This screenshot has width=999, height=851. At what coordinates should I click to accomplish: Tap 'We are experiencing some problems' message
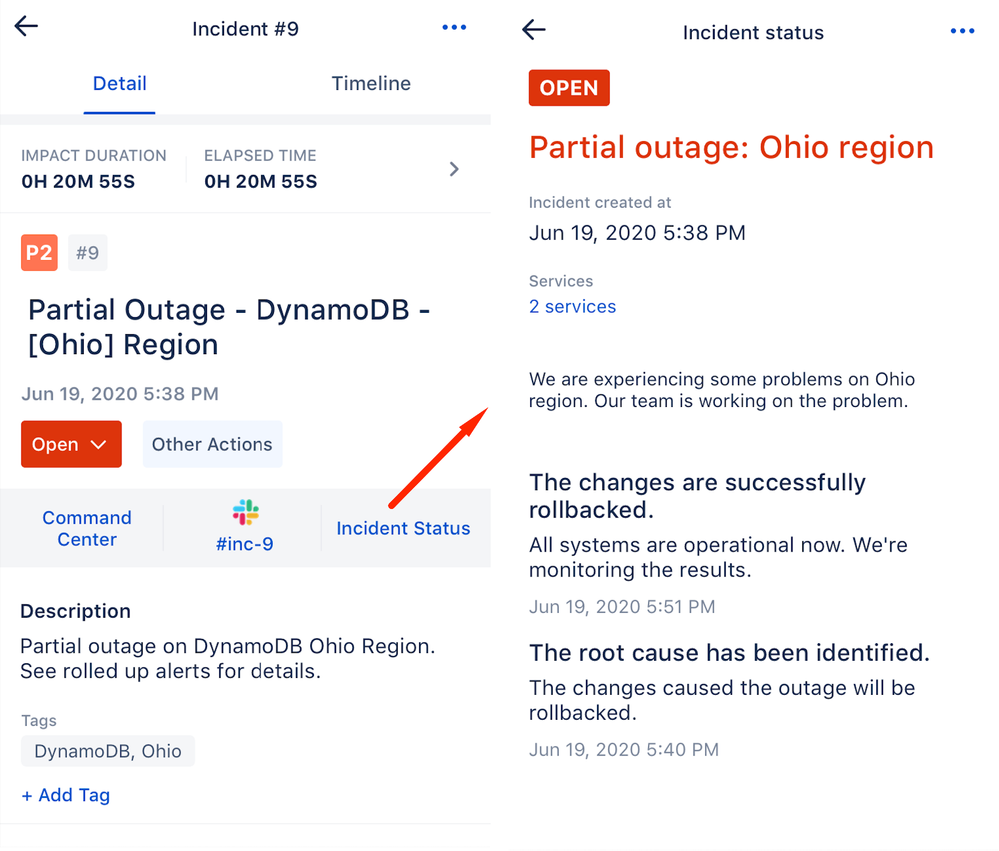pos(722,390)
